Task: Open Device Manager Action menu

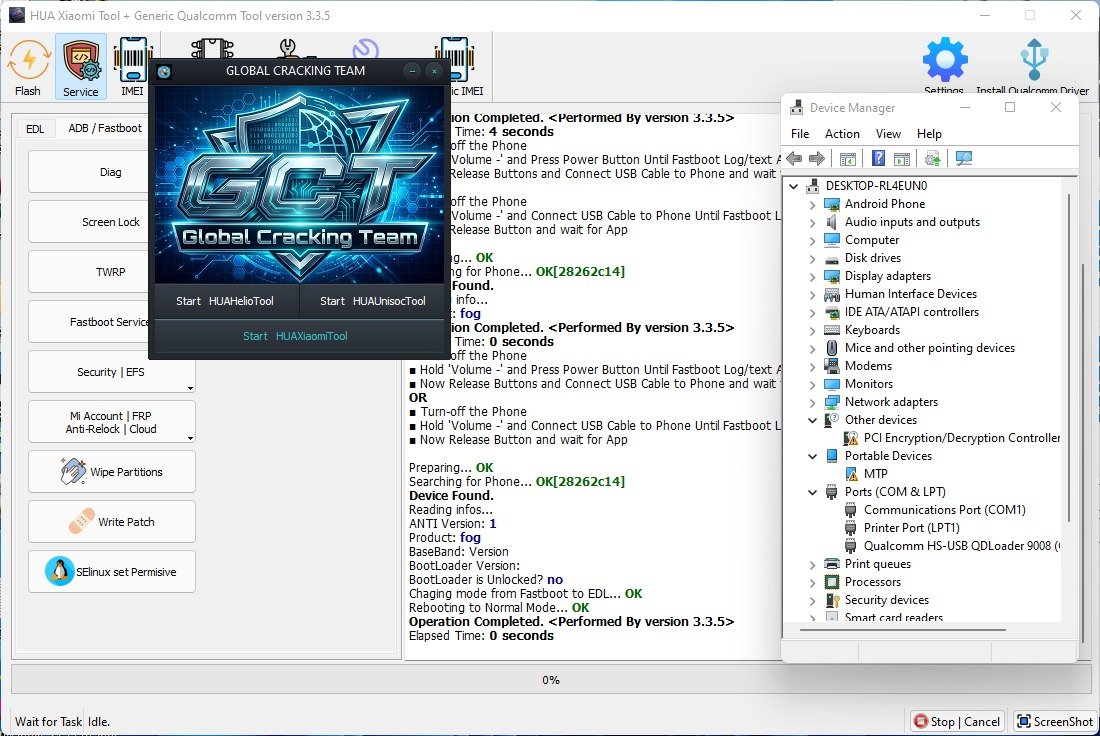Action: [842, 133]
